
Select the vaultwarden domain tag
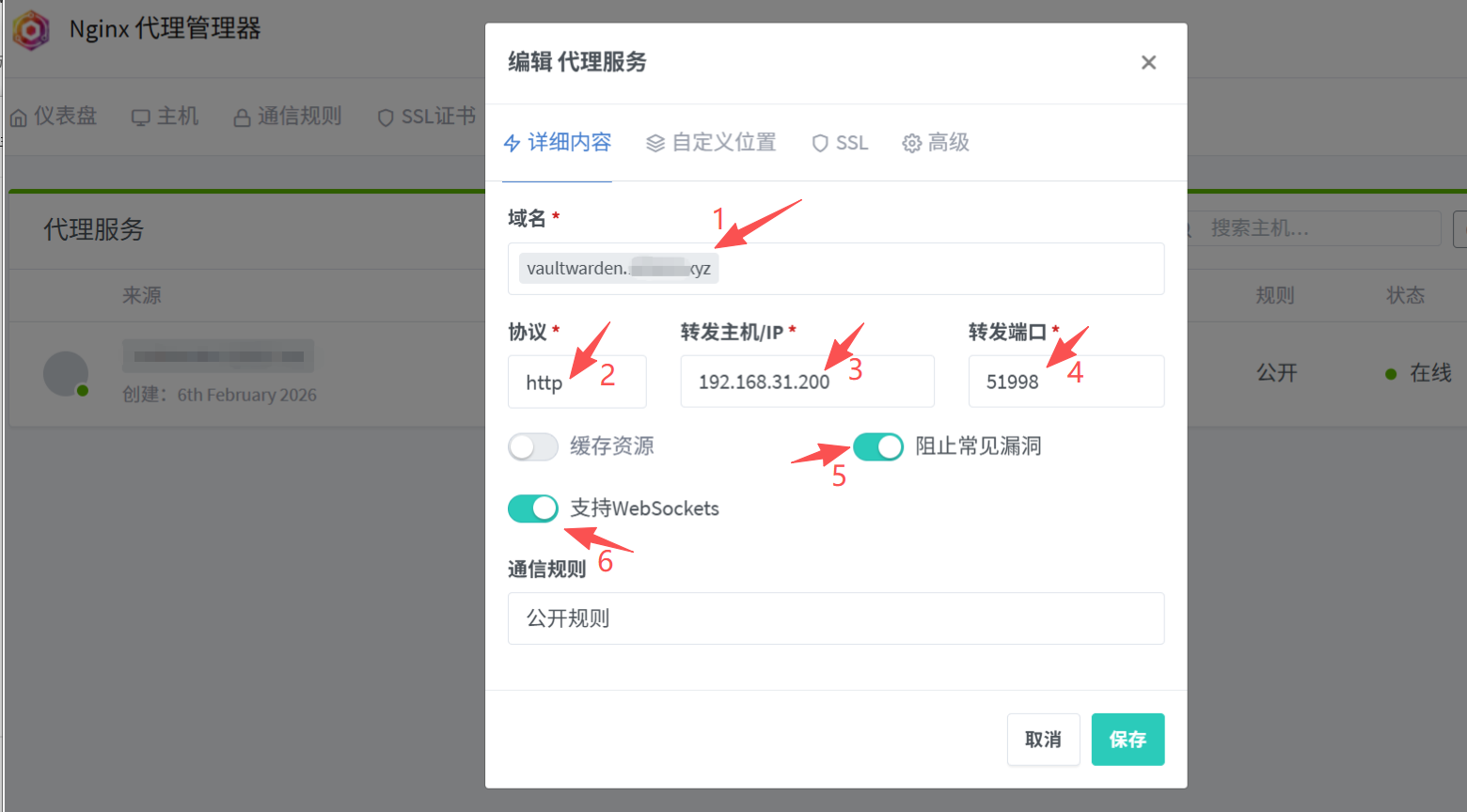point(619,269)
